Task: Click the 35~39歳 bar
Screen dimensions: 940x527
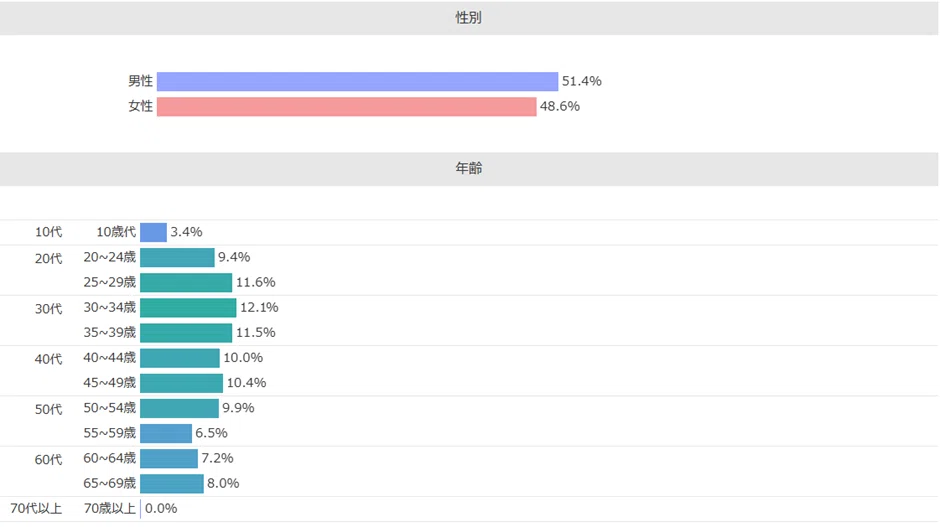Action: pyautogui.click(x=186, y=333)
